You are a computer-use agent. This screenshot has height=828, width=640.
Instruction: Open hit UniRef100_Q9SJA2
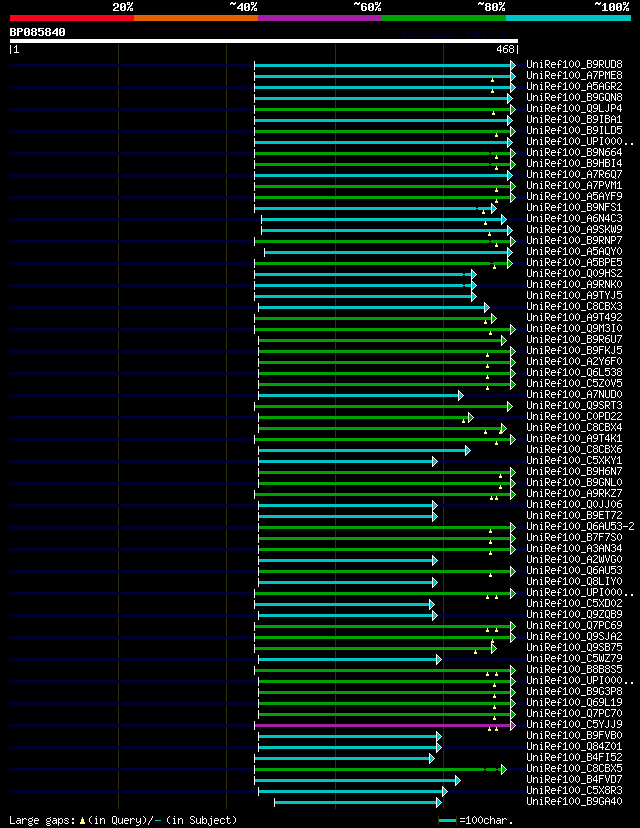tap(574, 637)
